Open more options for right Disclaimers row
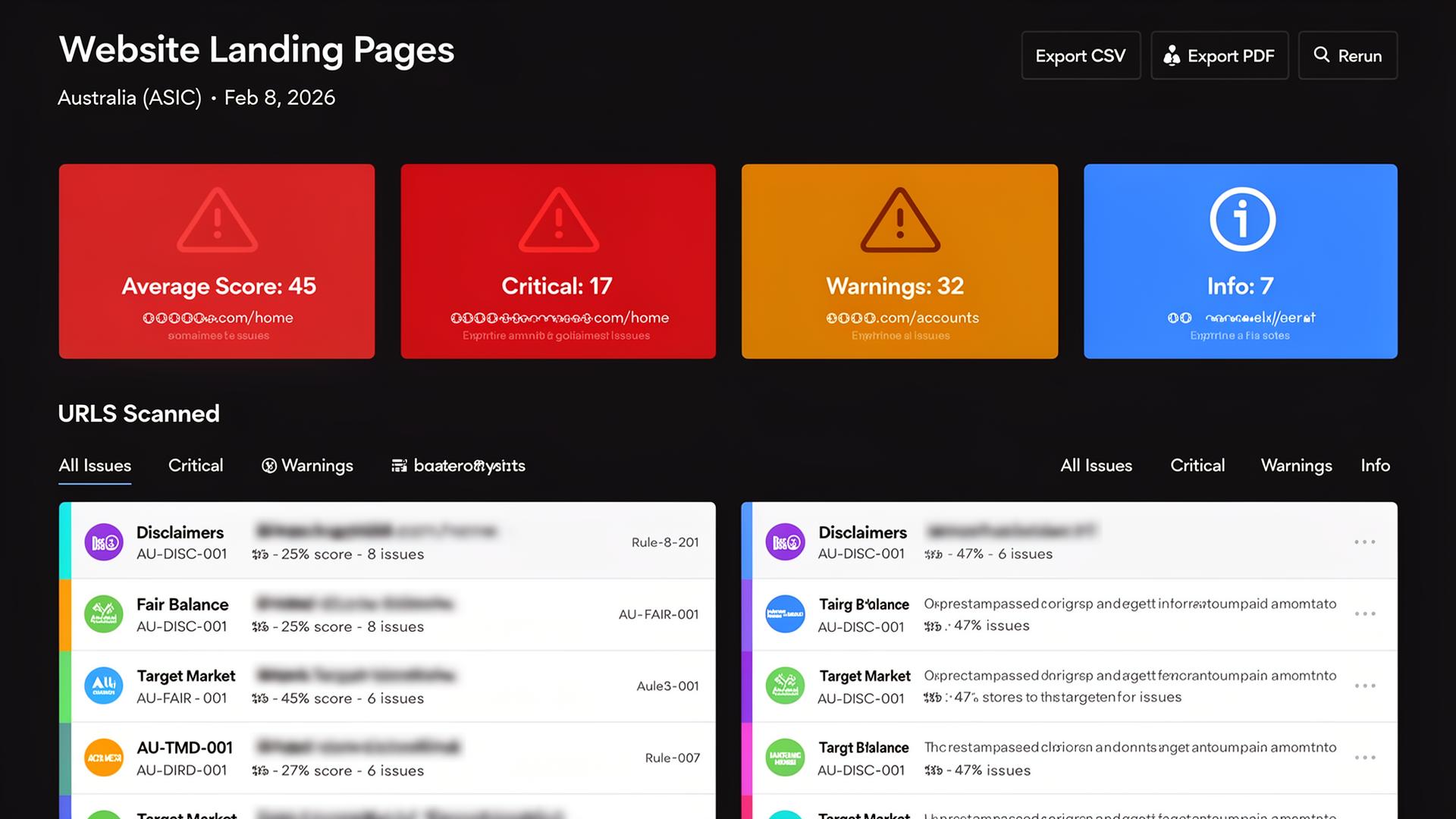Image resolution: width=1456 pixels, height=819 pixels. [x=1365, y=542]
